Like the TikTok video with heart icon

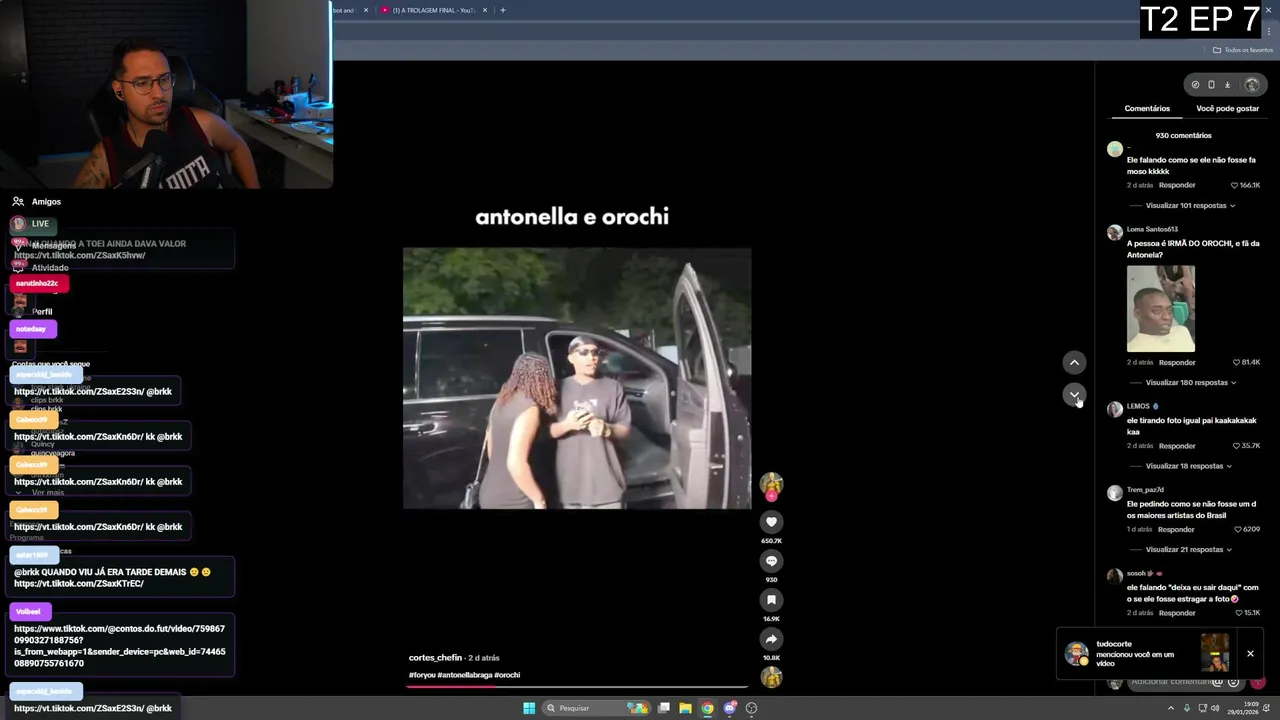pyautogui.click(x=771, y=522)
